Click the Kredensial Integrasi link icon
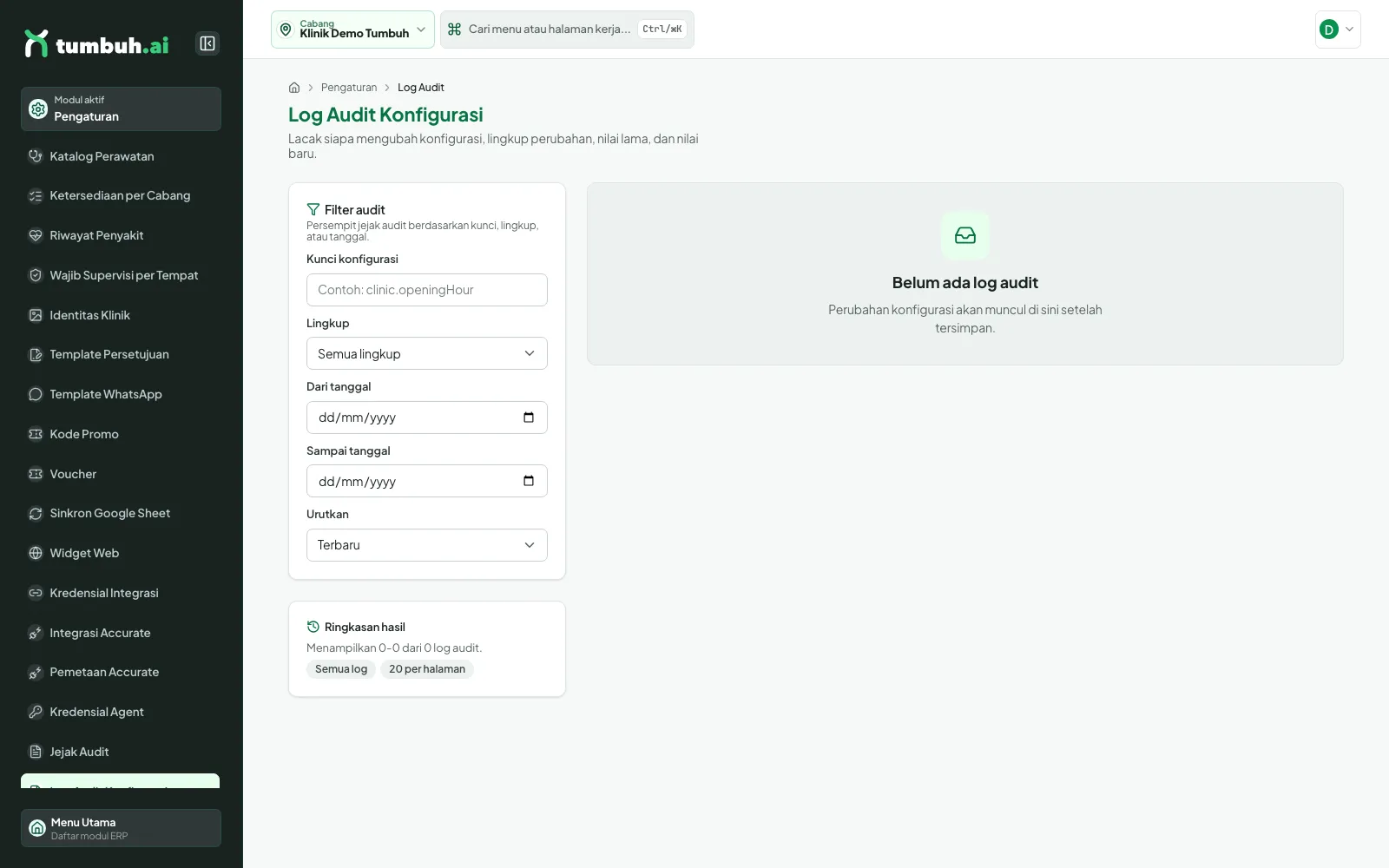This screenshot has width=1389, height=868. click(36, 593)
